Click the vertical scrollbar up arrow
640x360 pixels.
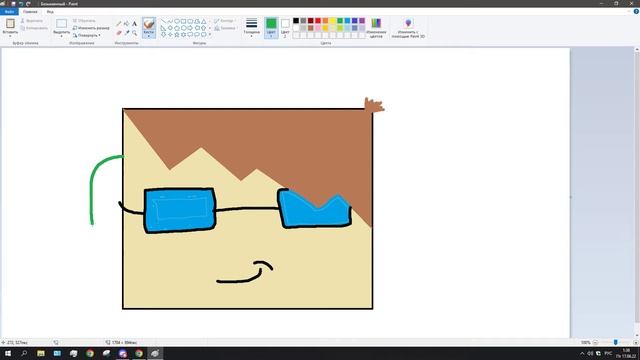pyautogui.click(x=637, y=50)
